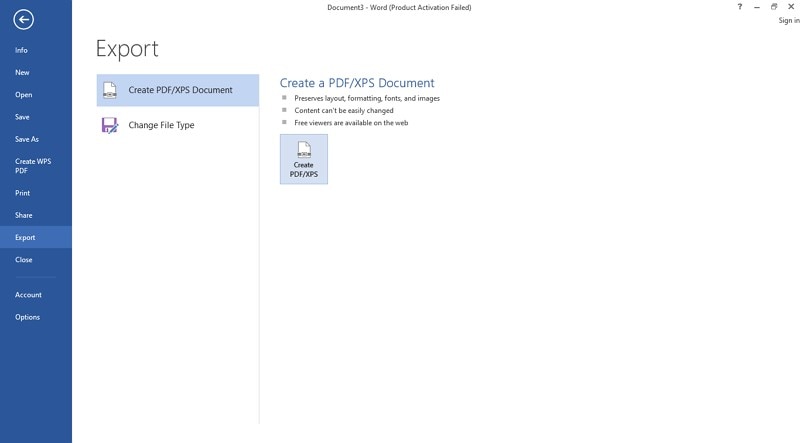The image size is (800, 443).
Task: Choose Close in the backstage sidebar
Action: (x=36, y=260)
